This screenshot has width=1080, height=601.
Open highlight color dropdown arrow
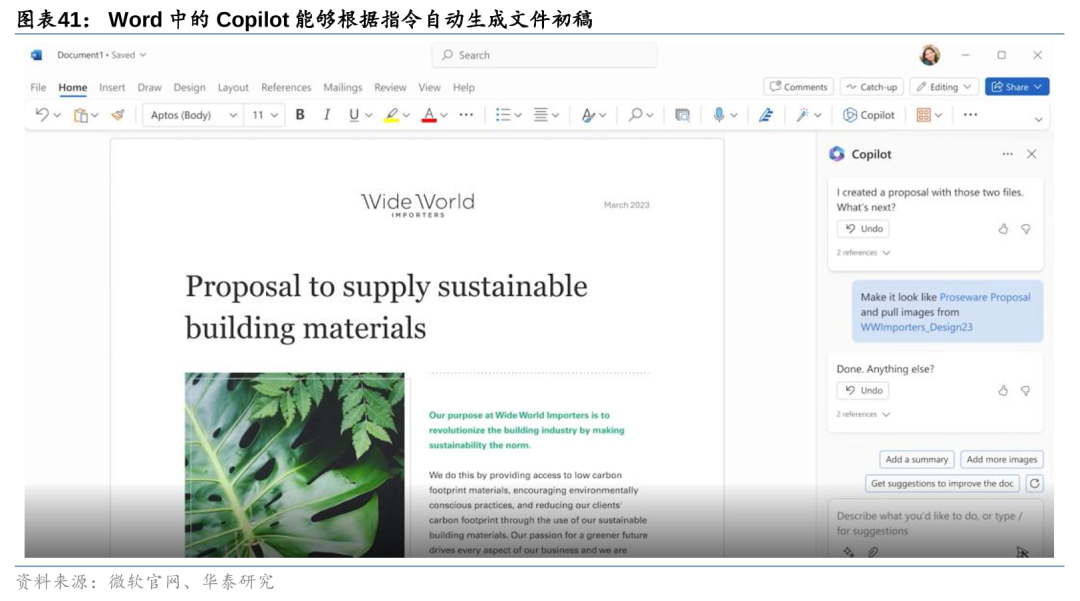(406, 115)
